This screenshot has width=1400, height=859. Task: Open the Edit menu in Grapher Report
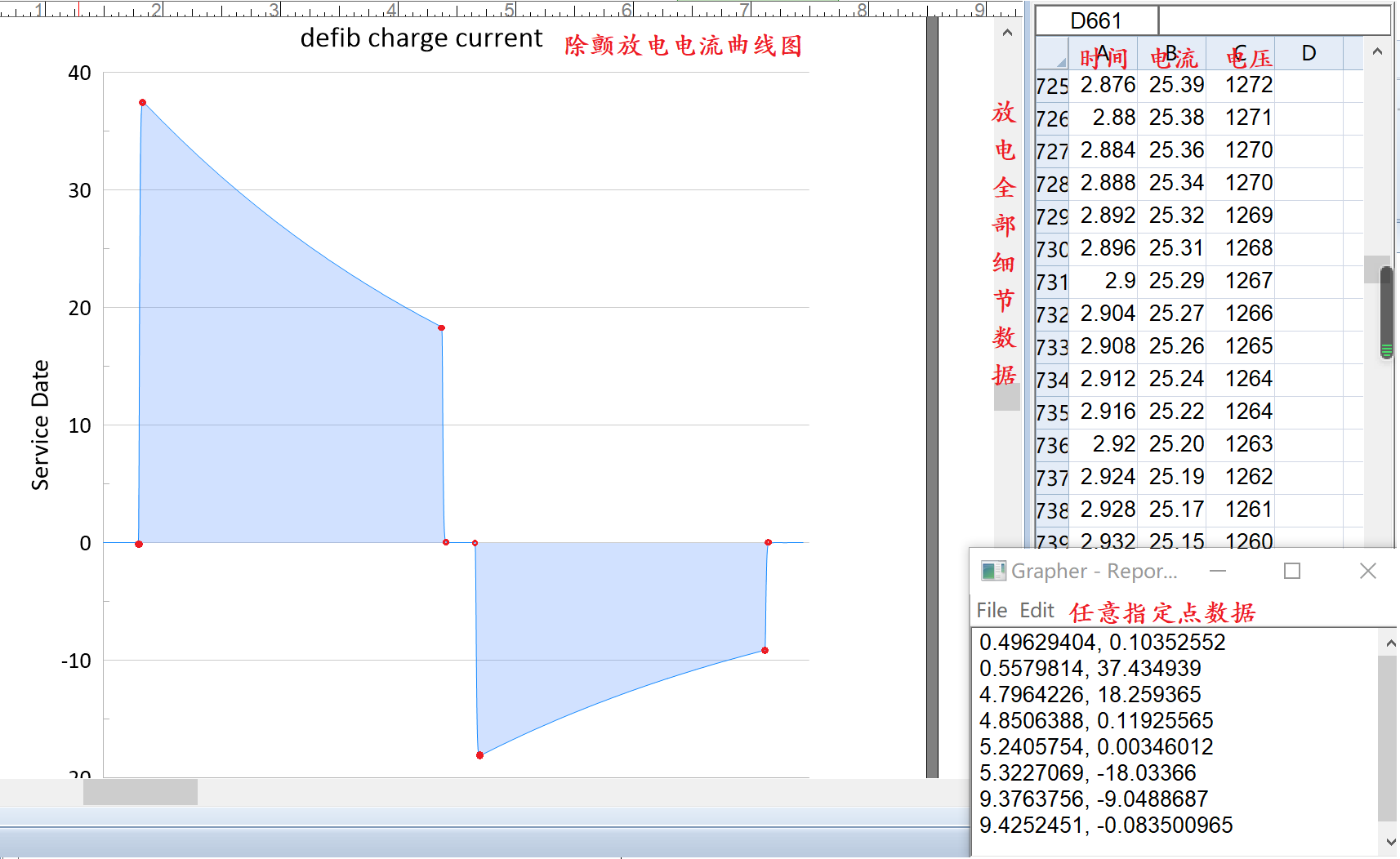(1037, 611)
